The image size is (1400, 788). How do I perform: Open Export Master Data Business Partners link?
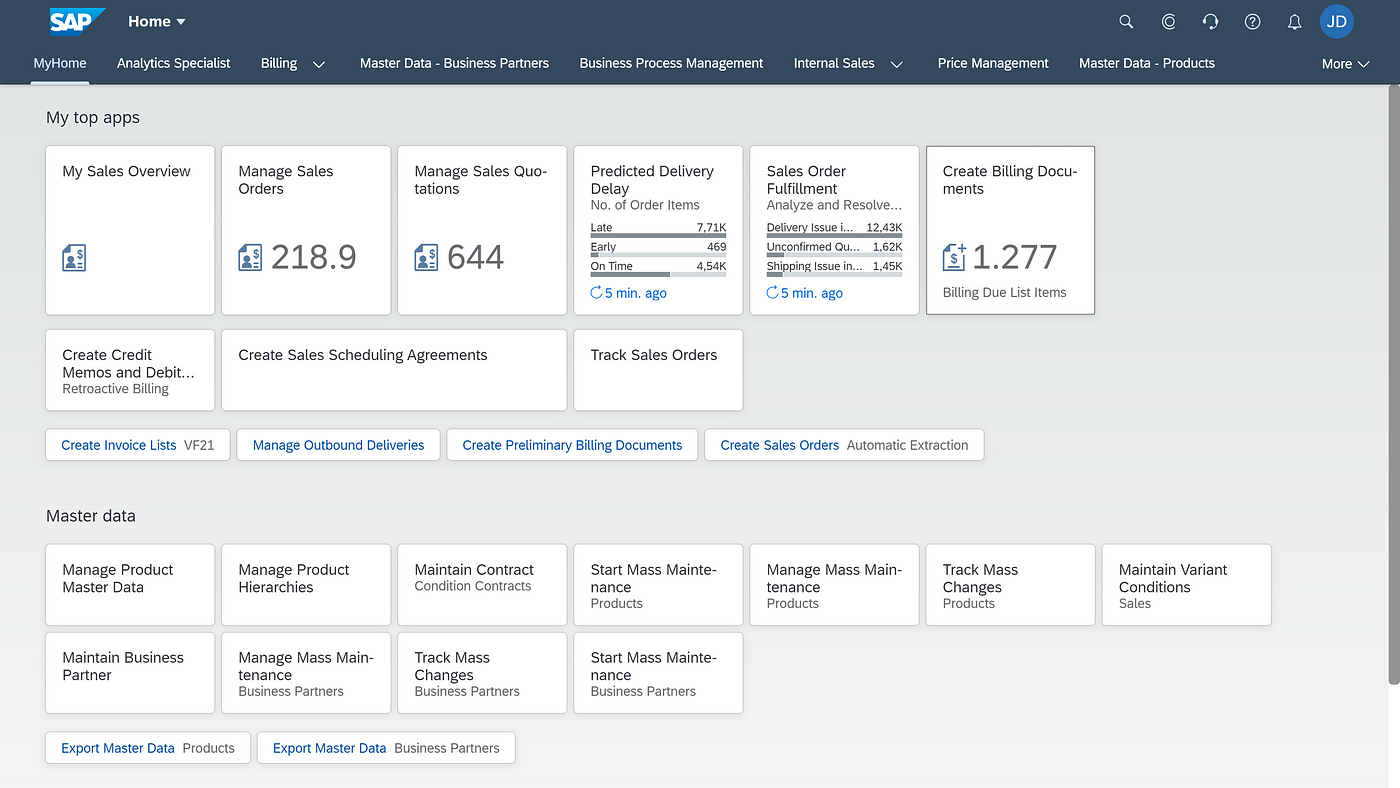386,748
